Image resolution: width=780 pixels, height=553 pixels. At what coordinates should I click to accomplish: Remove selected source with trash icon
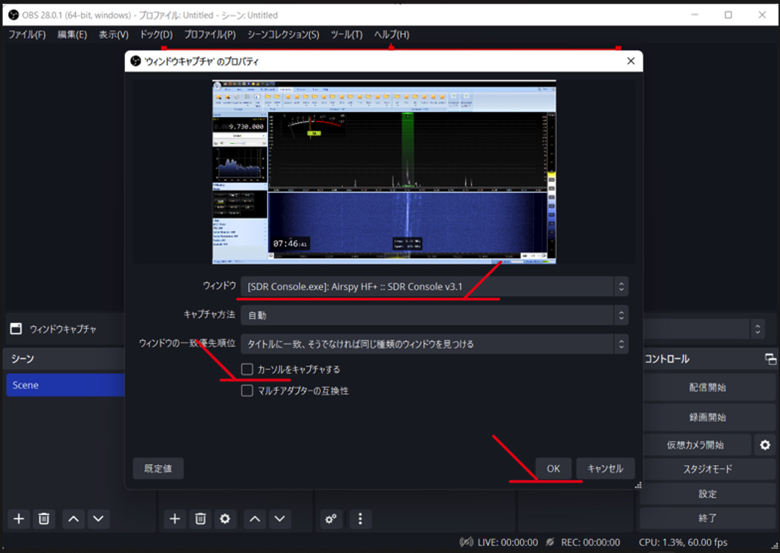pos(200,519)
